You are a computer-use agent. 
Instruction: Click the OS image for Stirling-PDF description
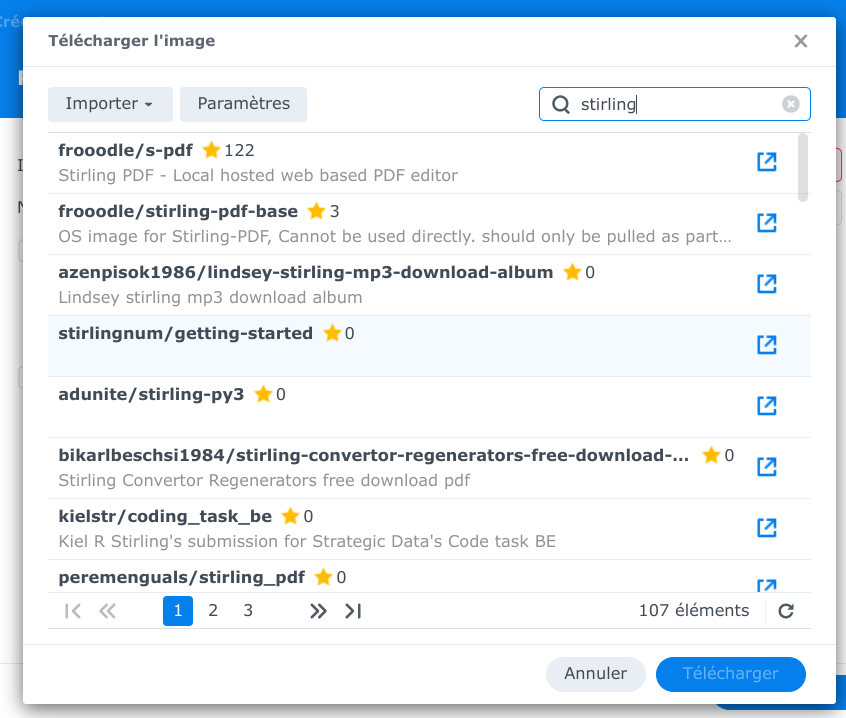395,236
